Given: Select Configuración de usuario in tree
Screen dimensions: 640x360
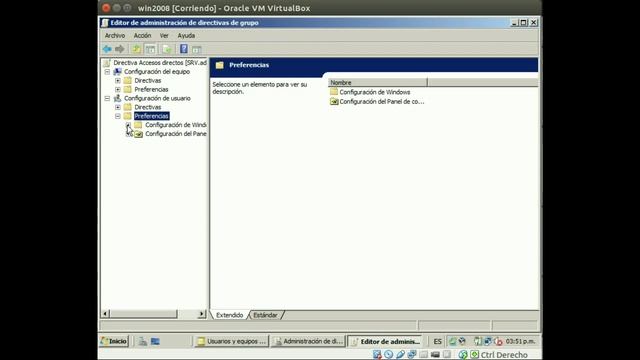Looking at the screenshot, I should point(157,98).
